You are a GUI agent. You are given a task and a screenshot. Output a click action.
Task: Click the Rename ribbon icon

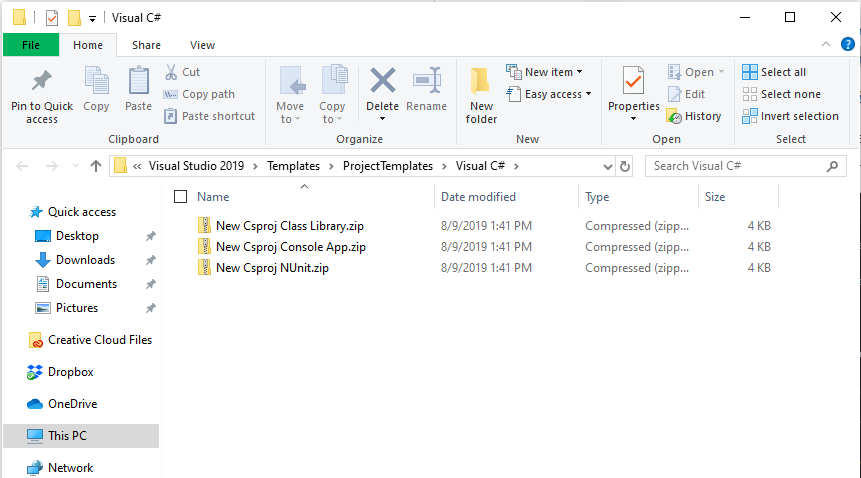(427, 80)
